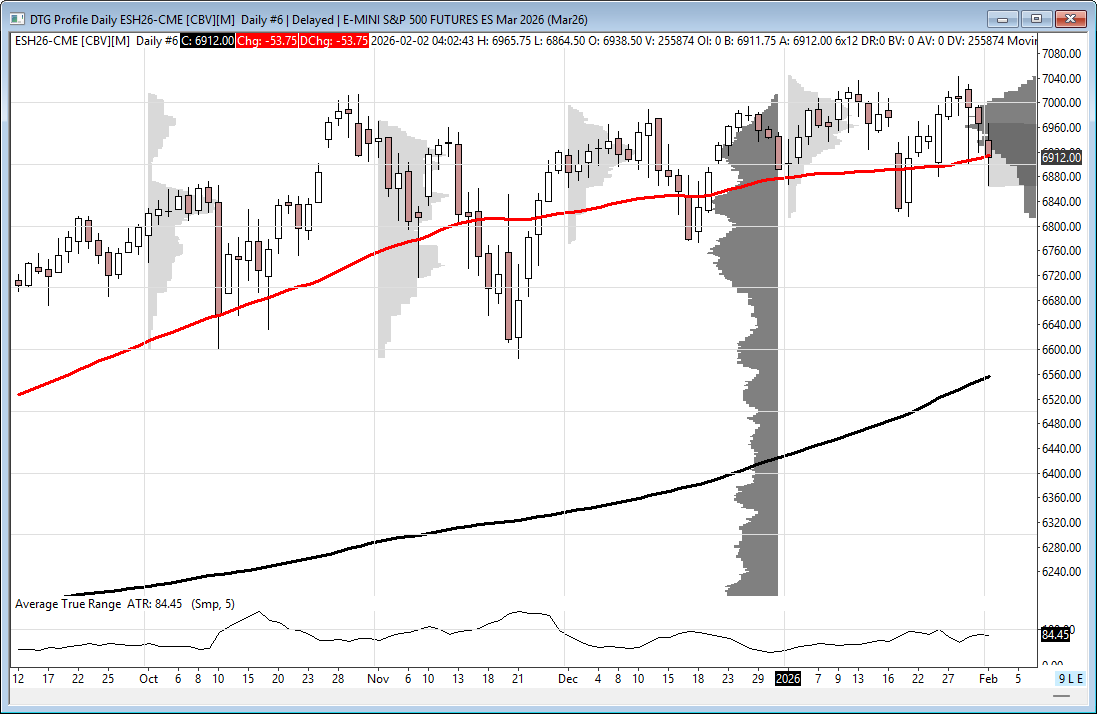Image resolution: width=1097 pixels, height=714 pixels.
Task: Click the 84.45 ATR value marker
Action: (x=1055, y=634)
